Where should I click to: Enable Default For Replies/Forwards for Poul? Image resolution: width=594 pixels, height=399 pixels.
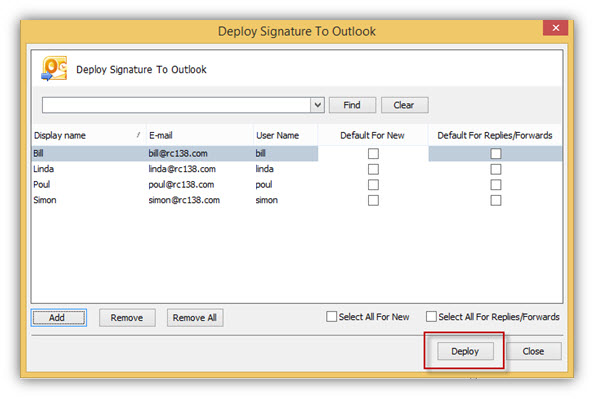496,185
